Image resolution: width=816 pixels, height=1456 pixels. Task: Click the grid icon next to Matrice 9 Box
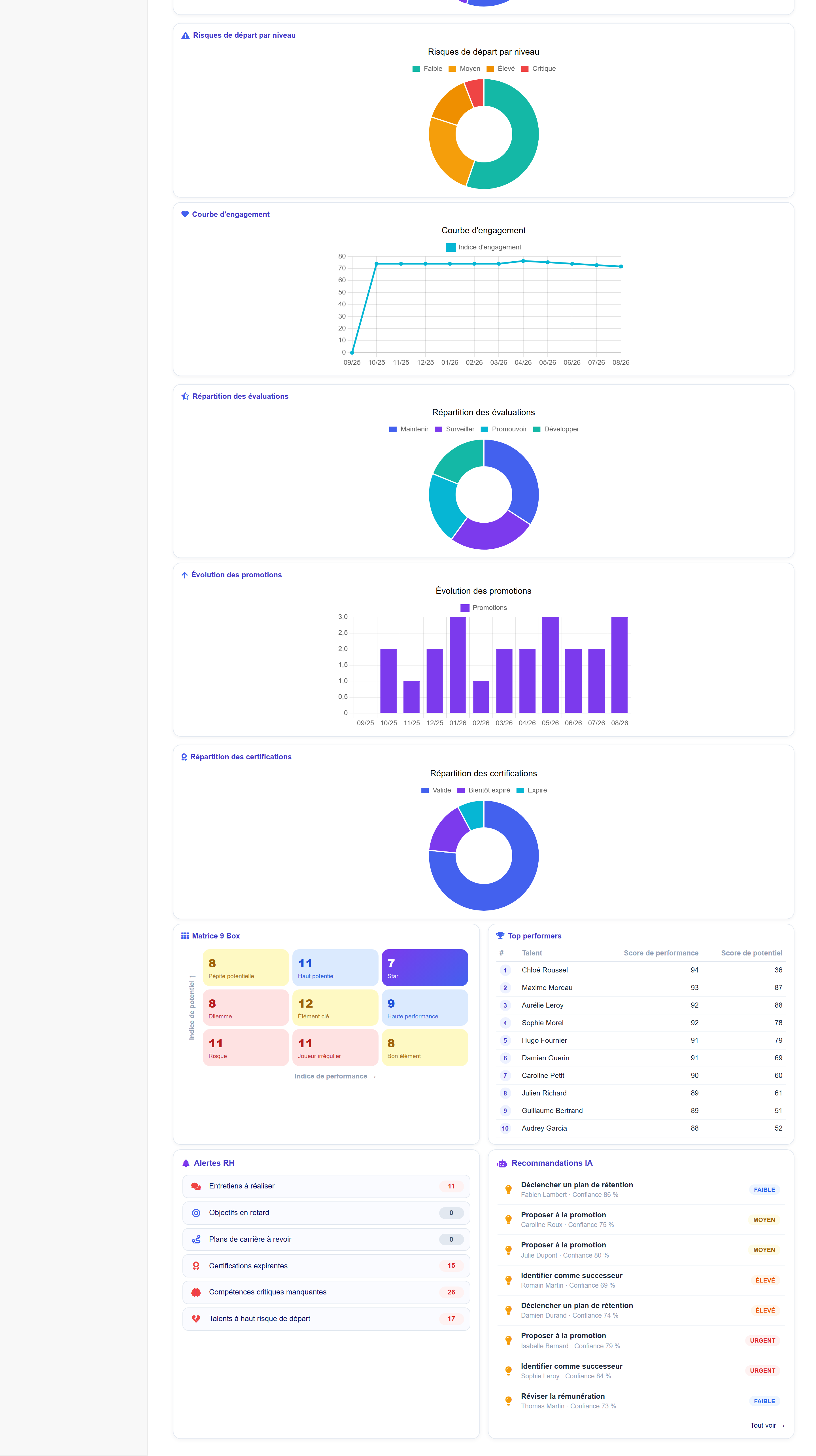(185, 936)
